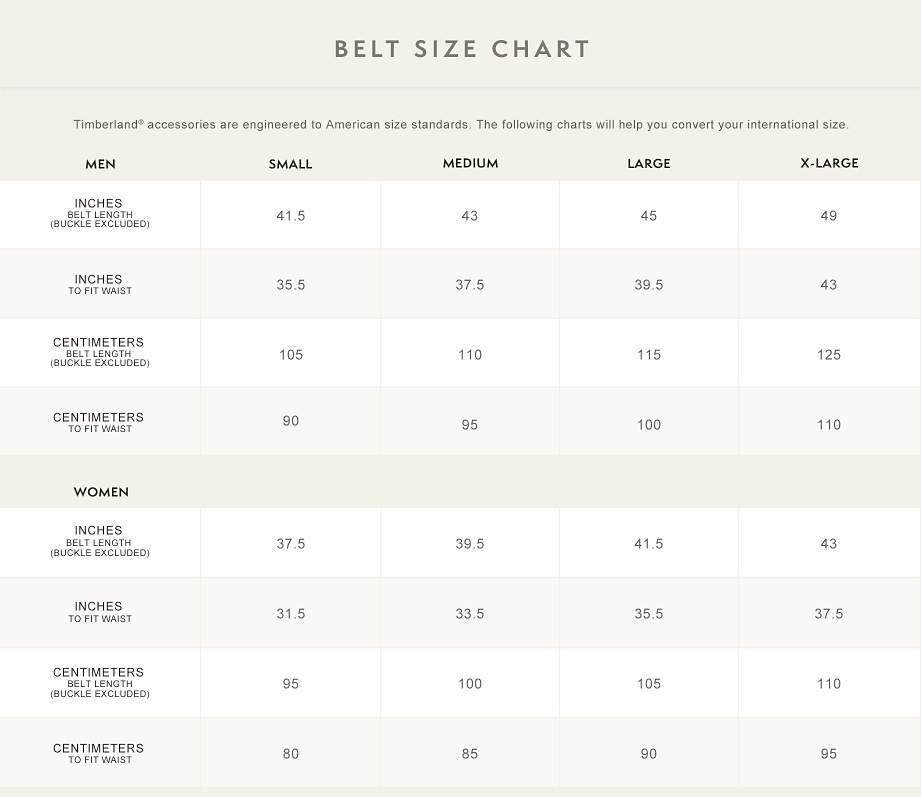Click the 80 centimeters waist cell

tap(291, 754)
